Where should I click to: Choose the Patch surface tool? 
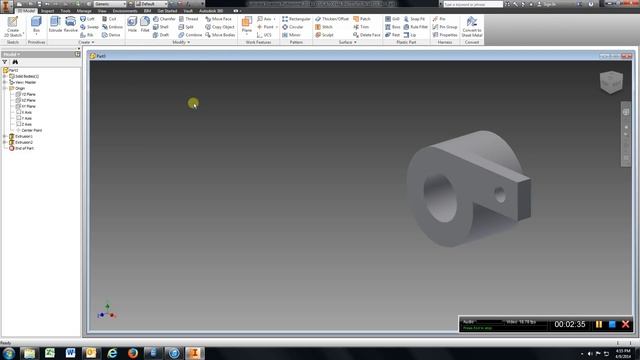[362, 19]
